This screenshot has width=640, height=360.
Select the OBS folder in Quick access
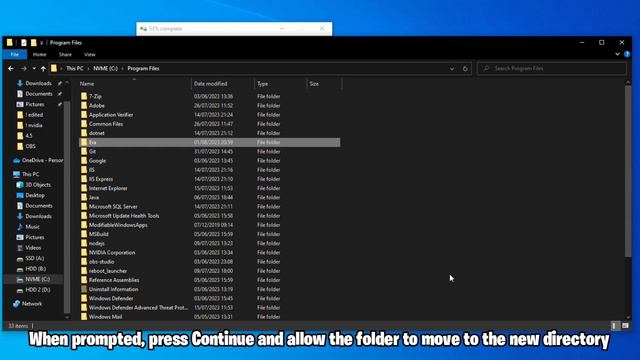pos(31,146)
